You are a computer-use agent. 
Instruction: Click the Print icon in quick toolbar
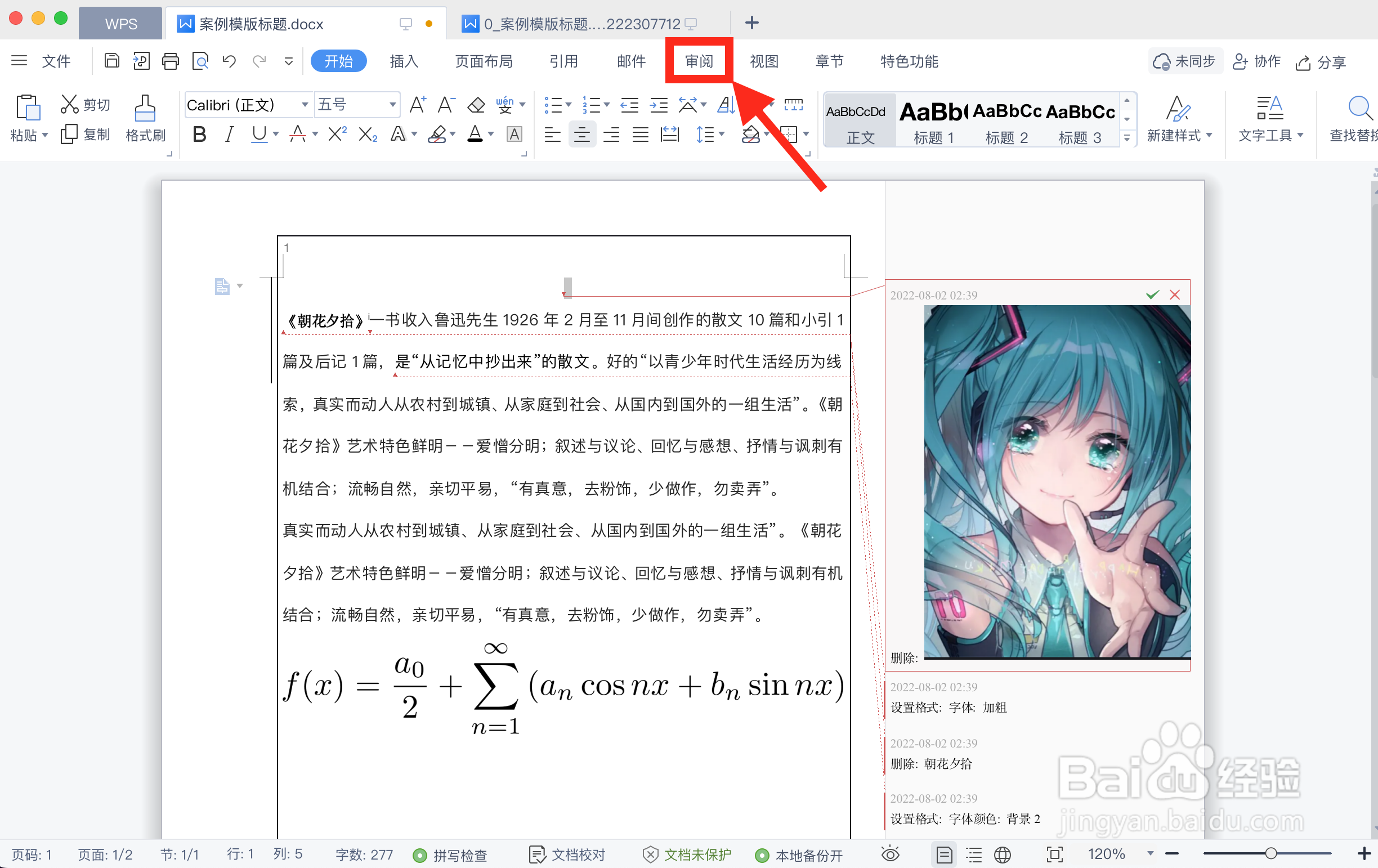(x=171, y=61)
